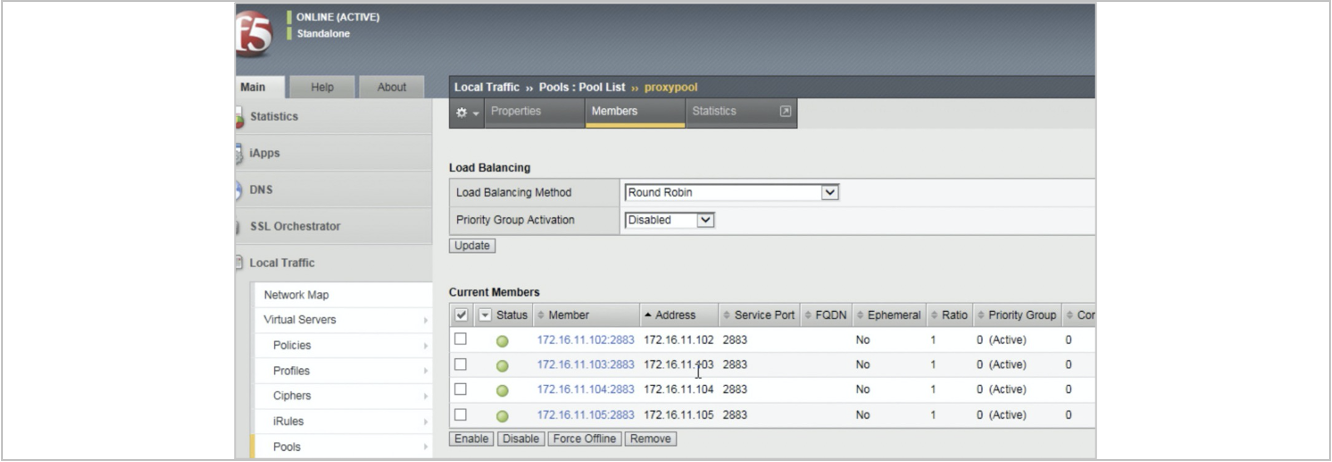Expand the Ciphers submenu arrow
The width and height of the screenshot is (1332, 462).
coord(426,397)
